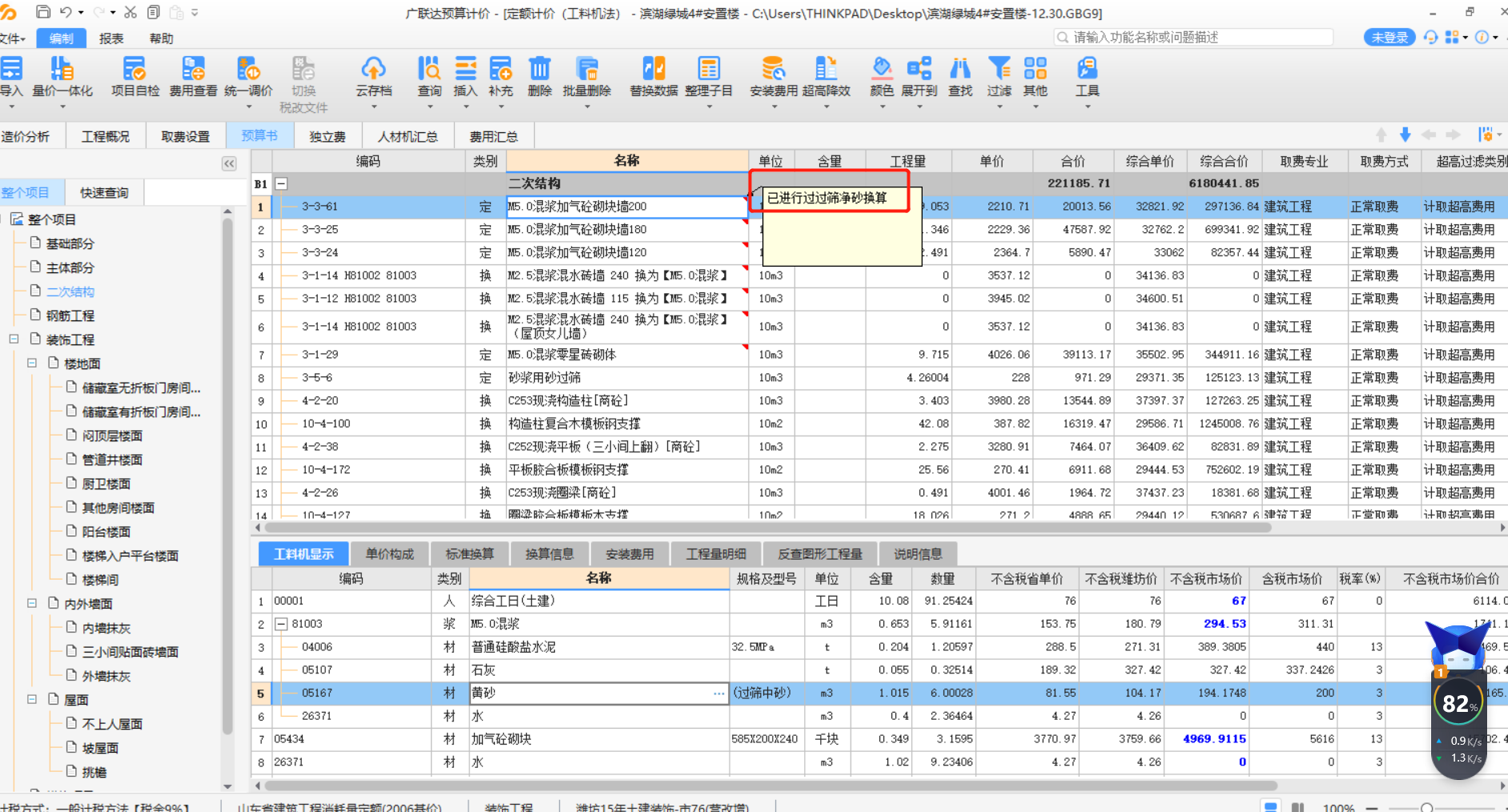Click the 82% floating assistant widget
Viewport: 1508px width, 812px height.
[1458, 702]
